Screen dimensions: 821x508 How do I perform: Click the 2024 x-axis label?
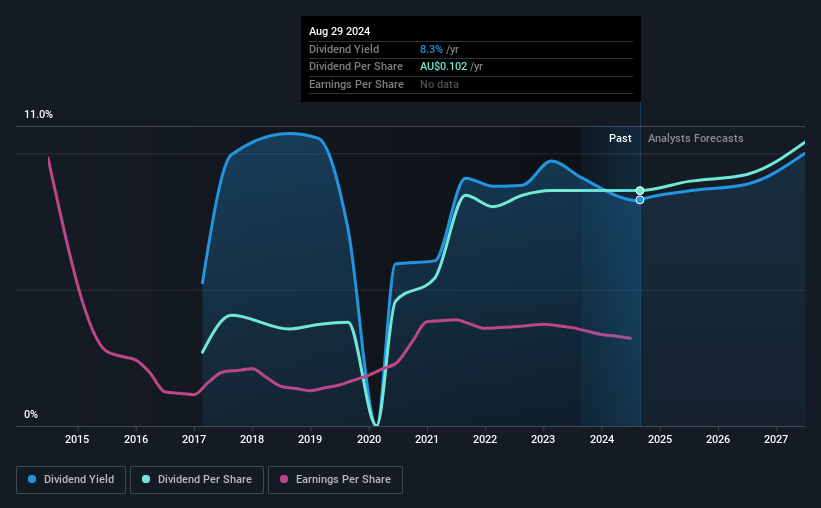point(602,439)
